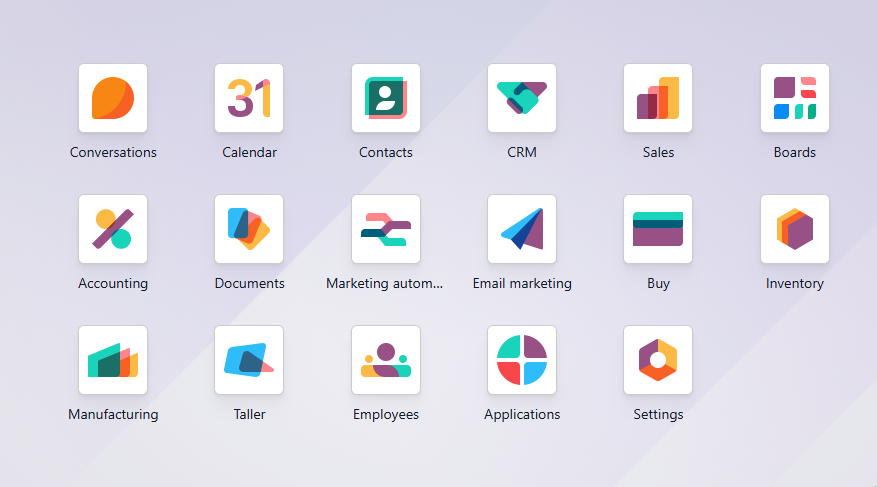Open the Accounting percent icon

click(x=113, y=229)
